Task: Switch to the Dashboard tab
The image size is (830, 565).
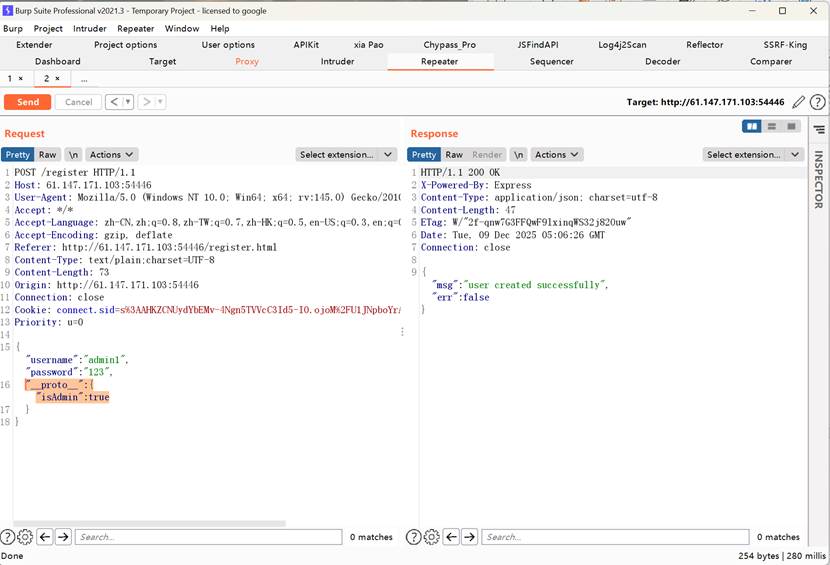Action: tap(58, 61)
